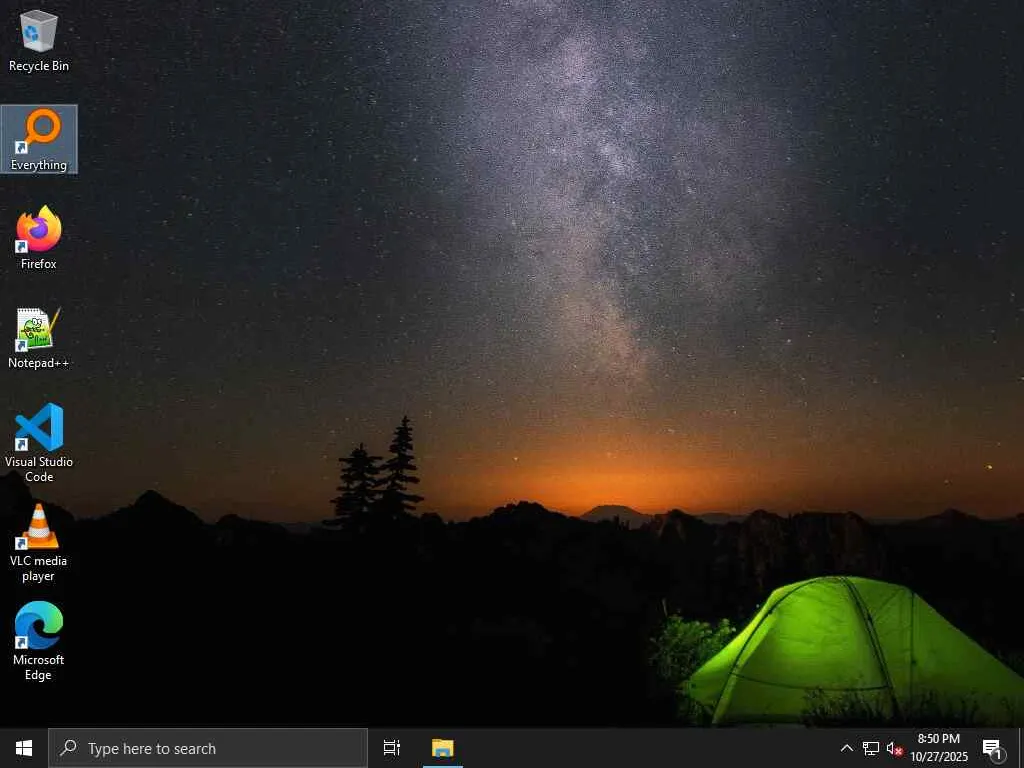Show hidden system tray icons
The height and width of the screenshot is (768, 1024).
(x=846, y=748)
